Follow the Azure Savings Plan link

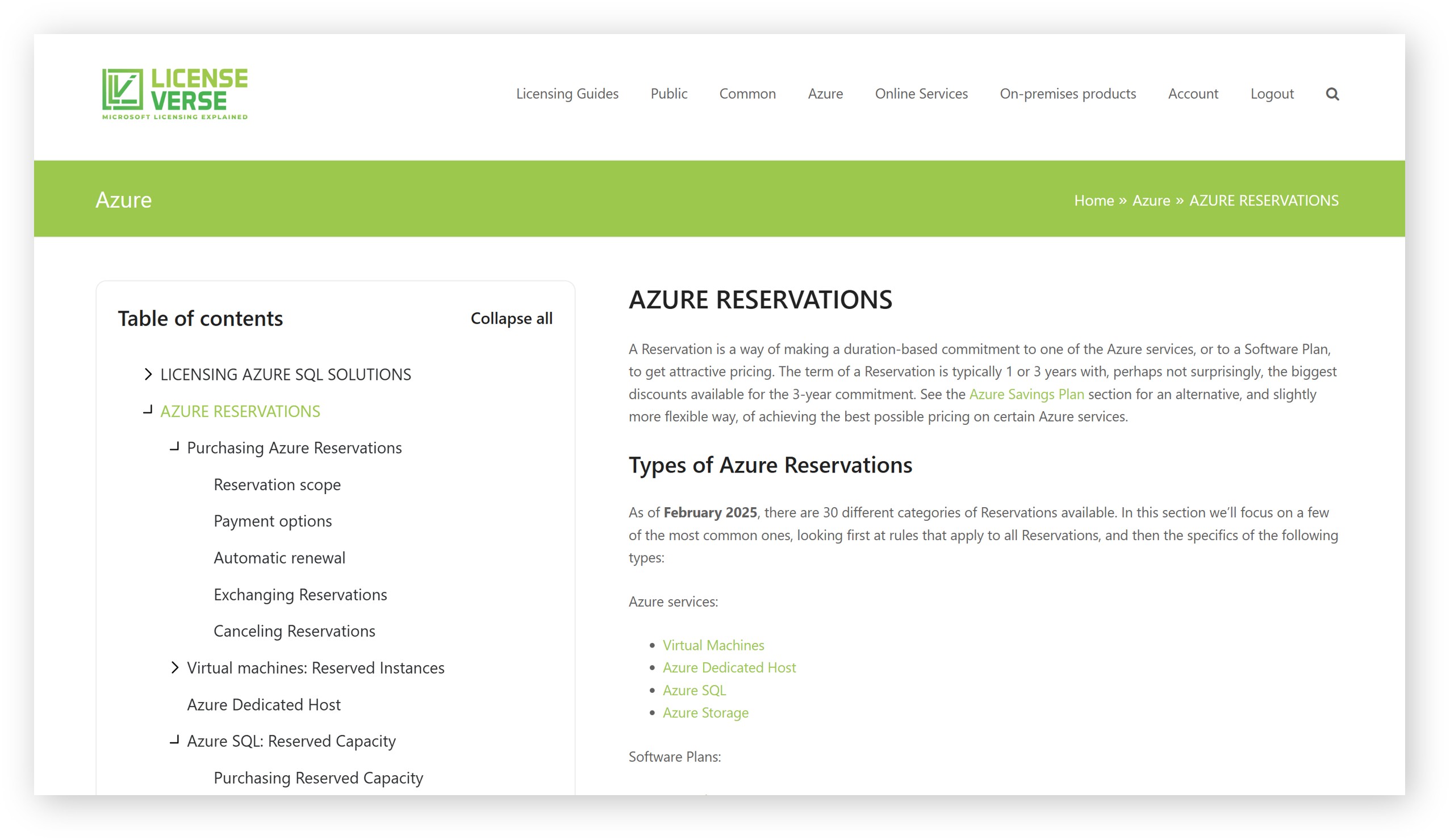[x=1026, y=394]
